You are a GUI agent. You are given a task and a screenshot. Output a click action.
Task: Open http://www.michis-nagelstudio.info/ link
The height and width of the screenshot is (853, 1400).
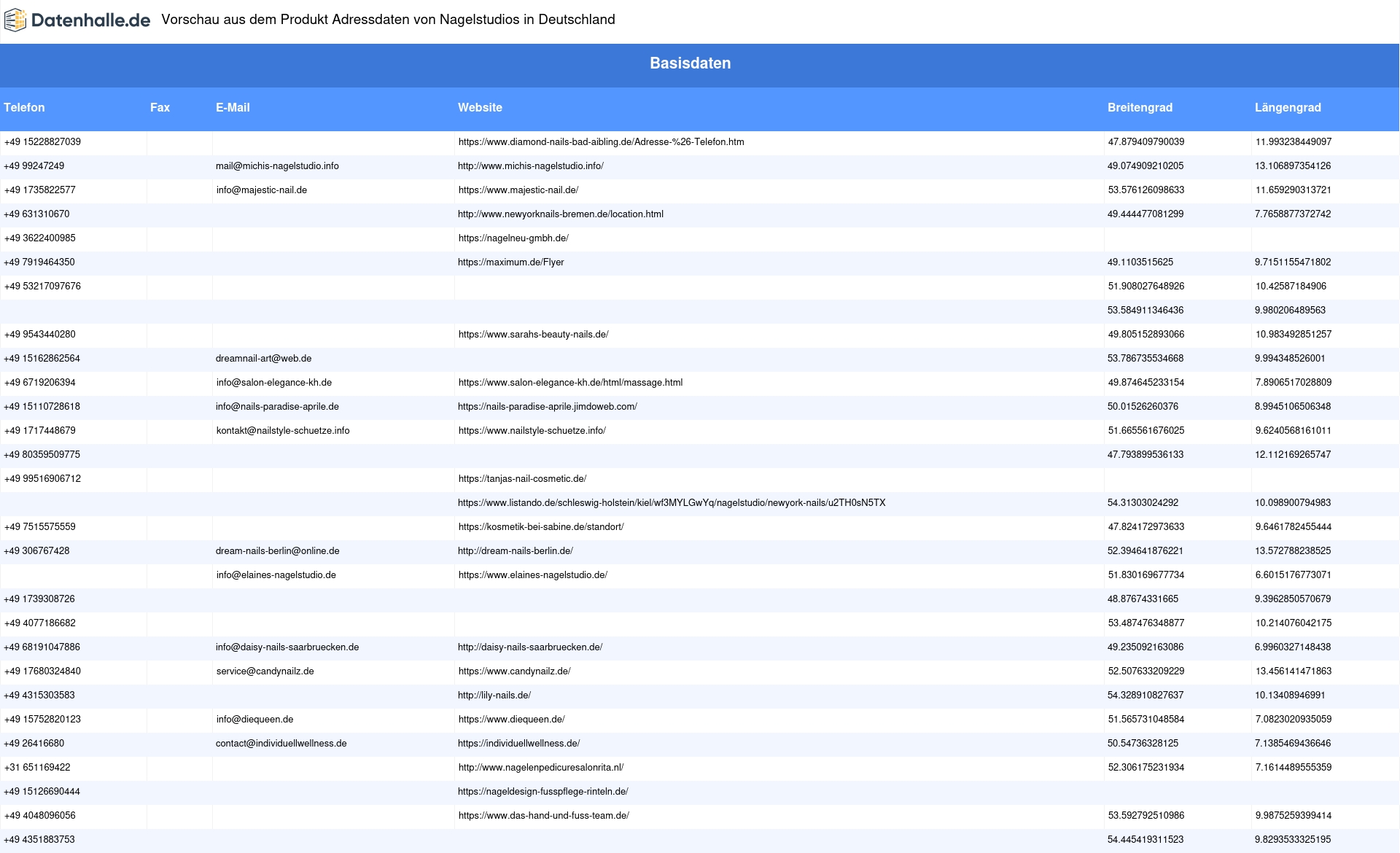[x=531, y=166]
